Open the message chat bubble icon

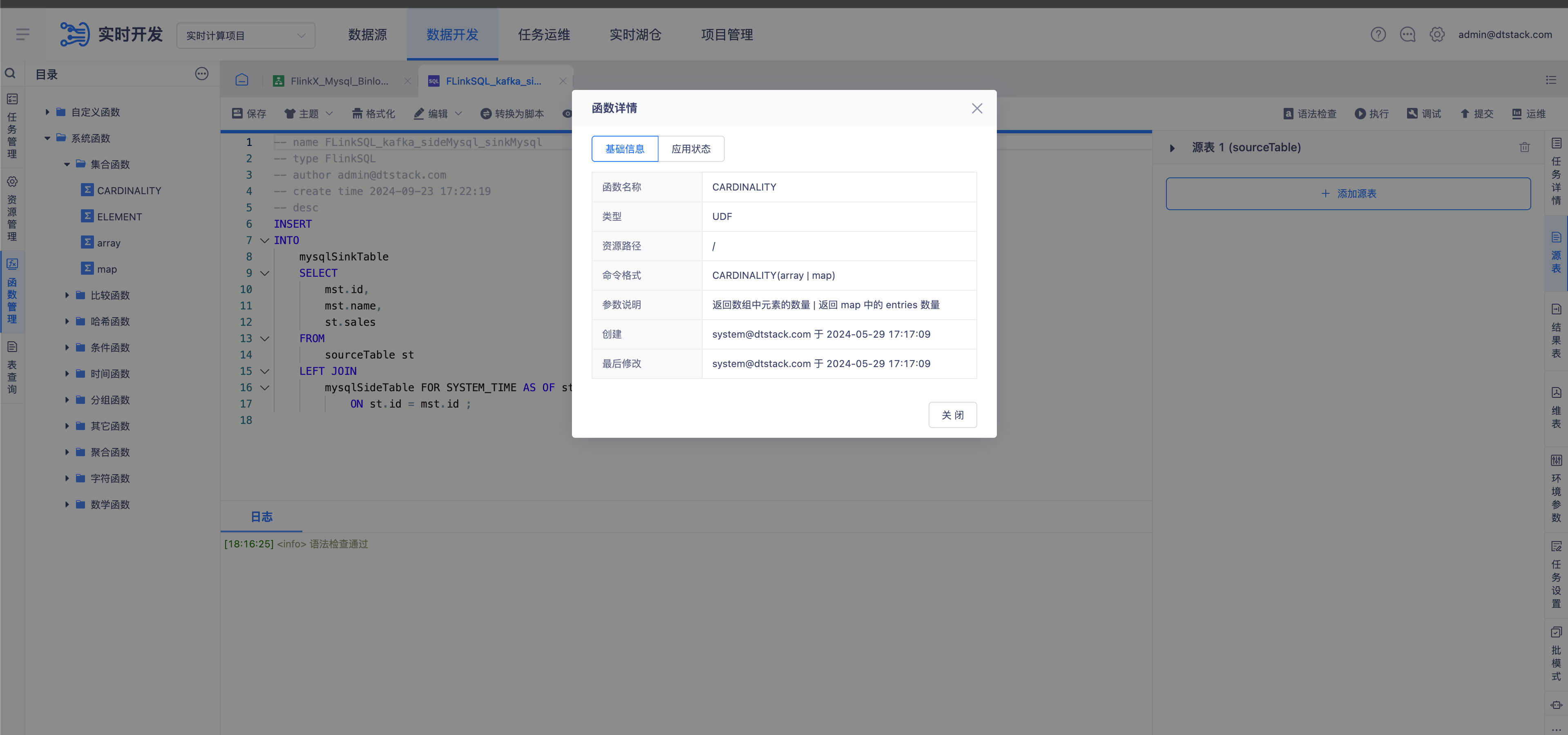tap(1407, 35)
